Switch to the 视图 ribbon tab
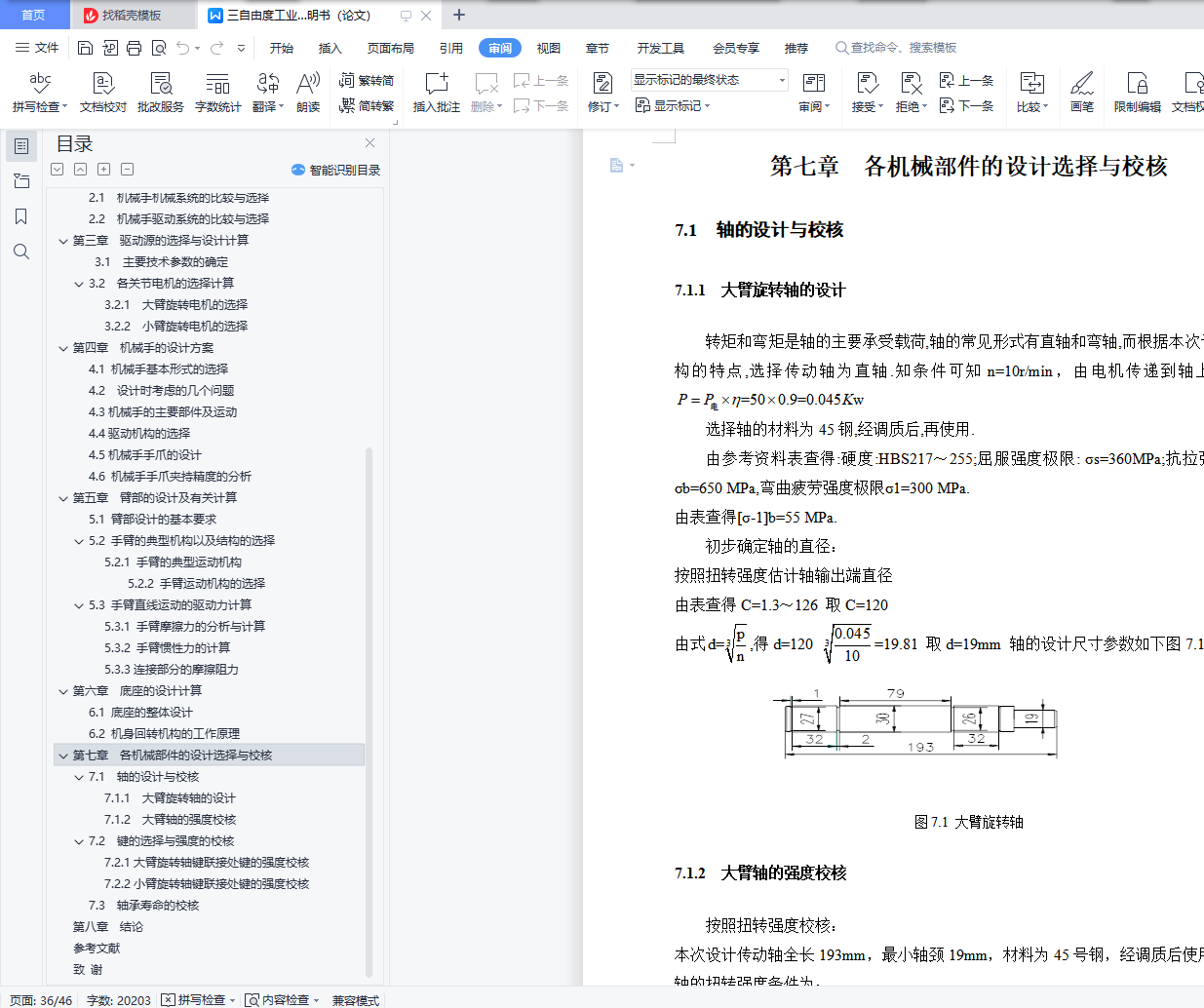The width and height of the screenshot is (1204, 1008). coord(549,49)
